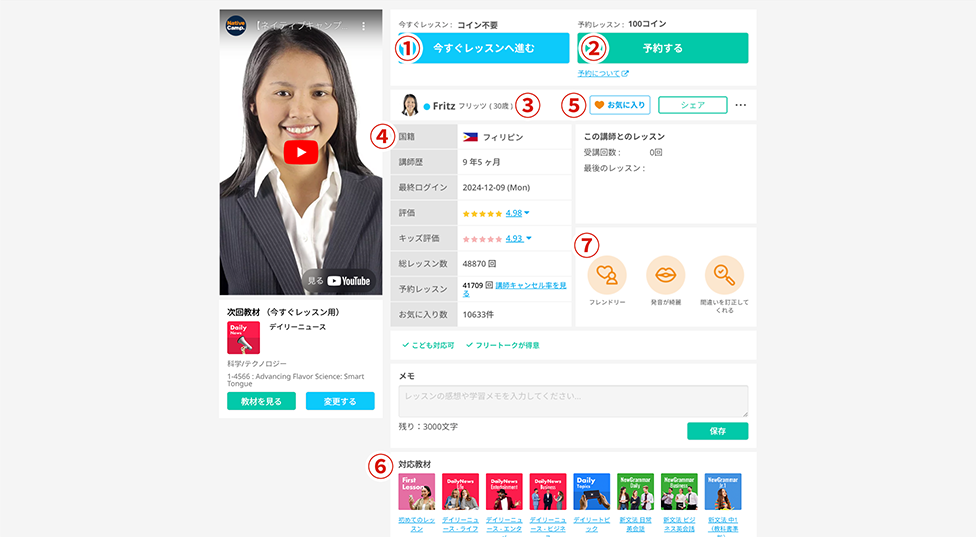Click into the memo text area

(x=573, y=401)
